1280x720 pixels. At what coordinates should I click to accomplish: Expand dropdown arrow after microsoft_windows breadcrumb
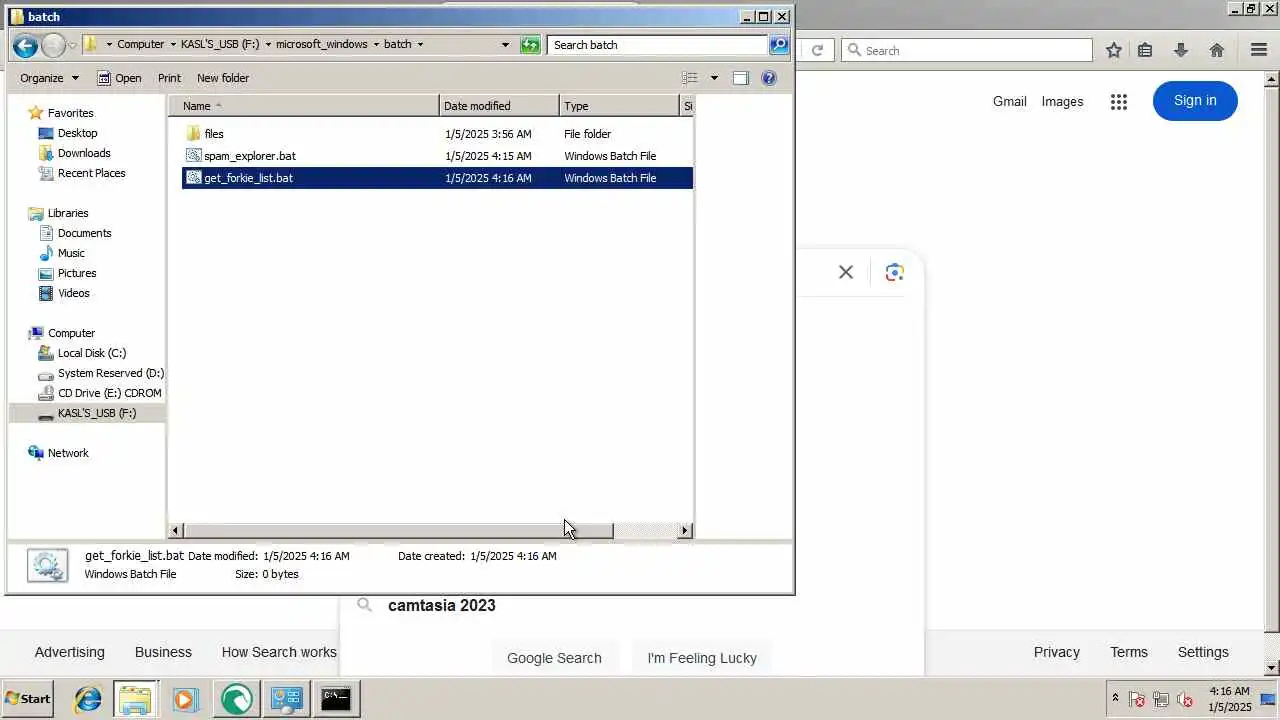tap(376, 45)
